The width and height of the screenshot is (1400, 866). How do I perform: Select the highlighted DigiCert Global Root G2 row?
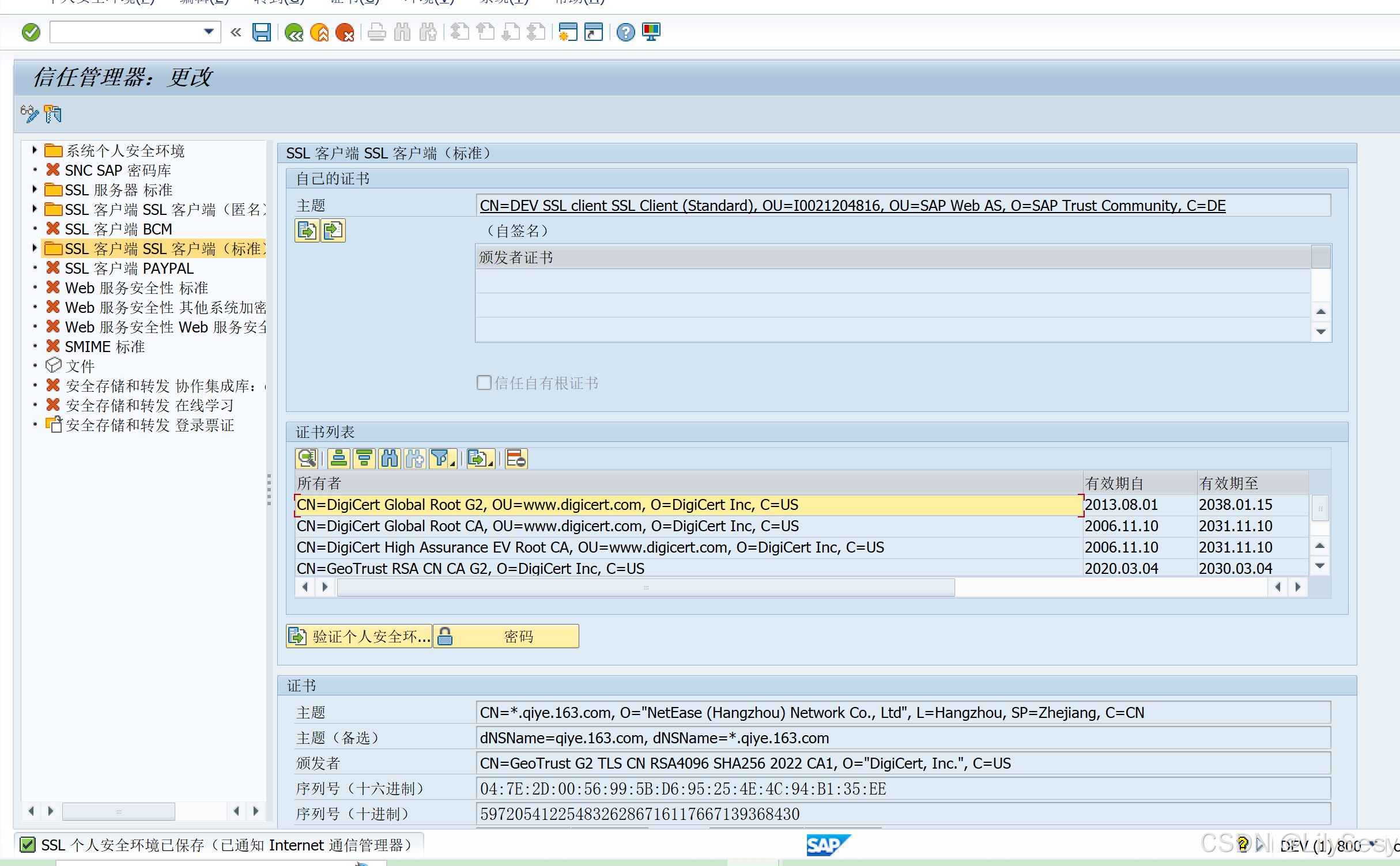coord(548,504)
